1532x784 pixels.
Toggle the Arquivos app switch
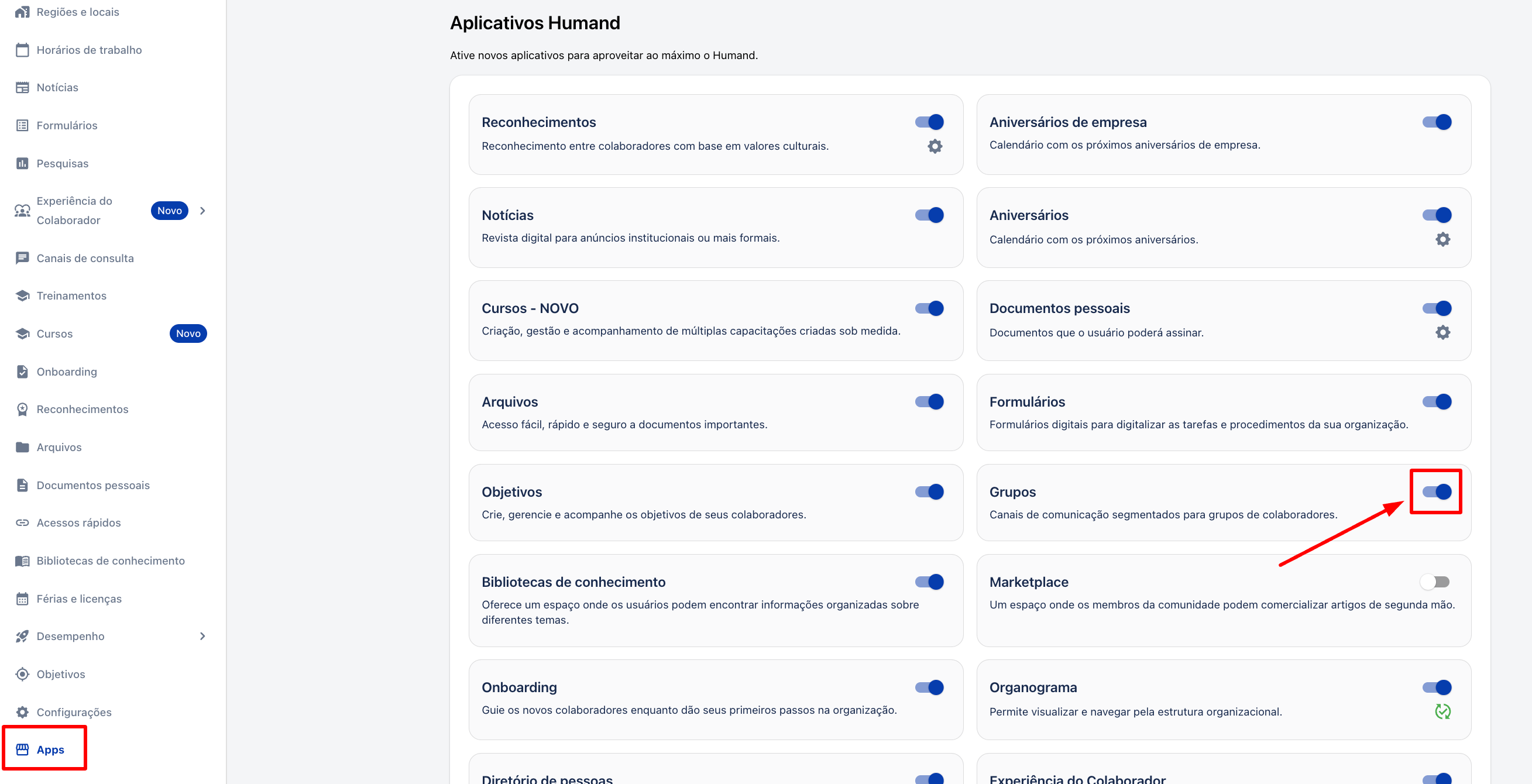coord(929,402)
